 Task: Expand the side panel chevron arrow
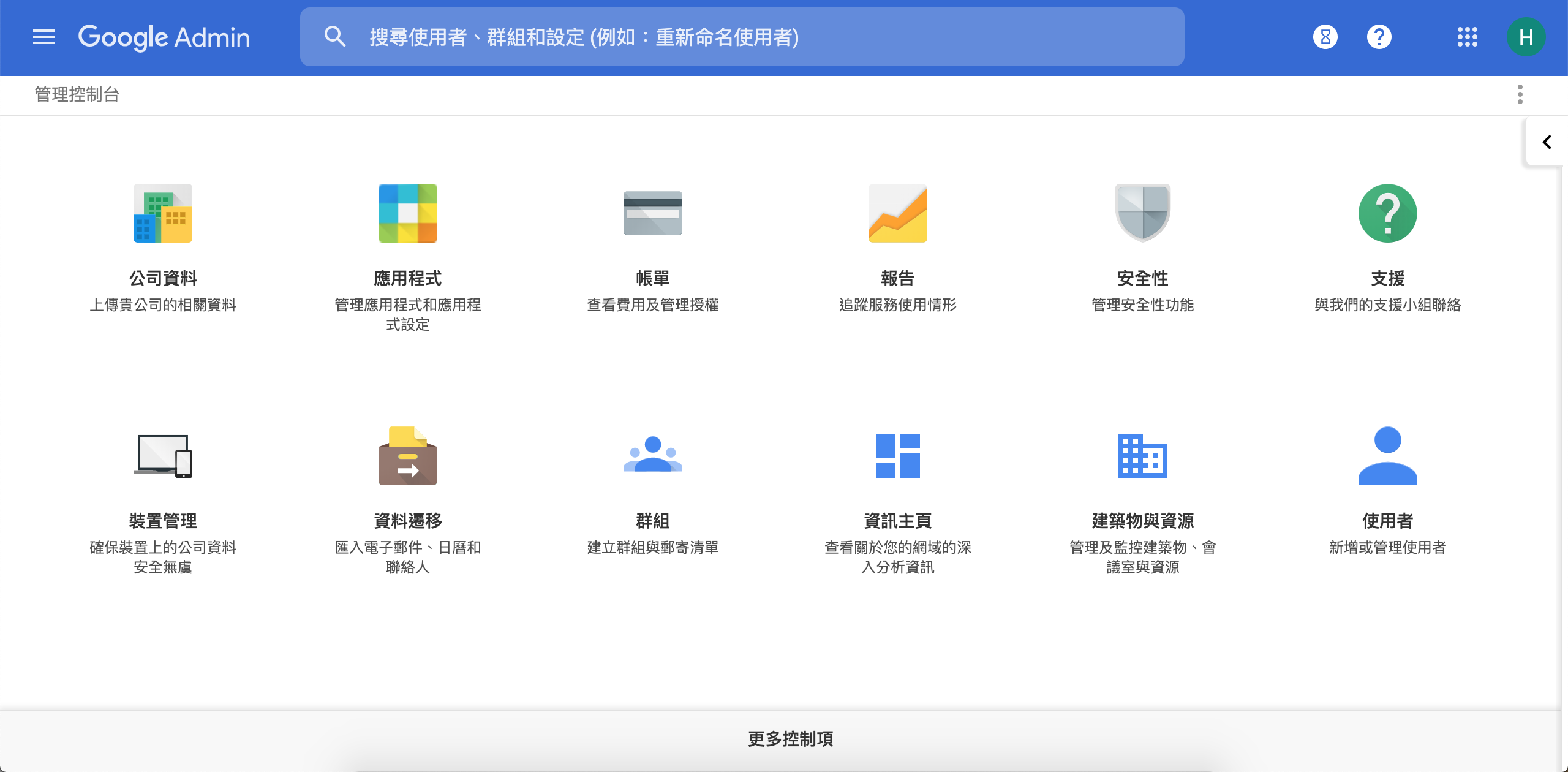[x=1547, y=142]
